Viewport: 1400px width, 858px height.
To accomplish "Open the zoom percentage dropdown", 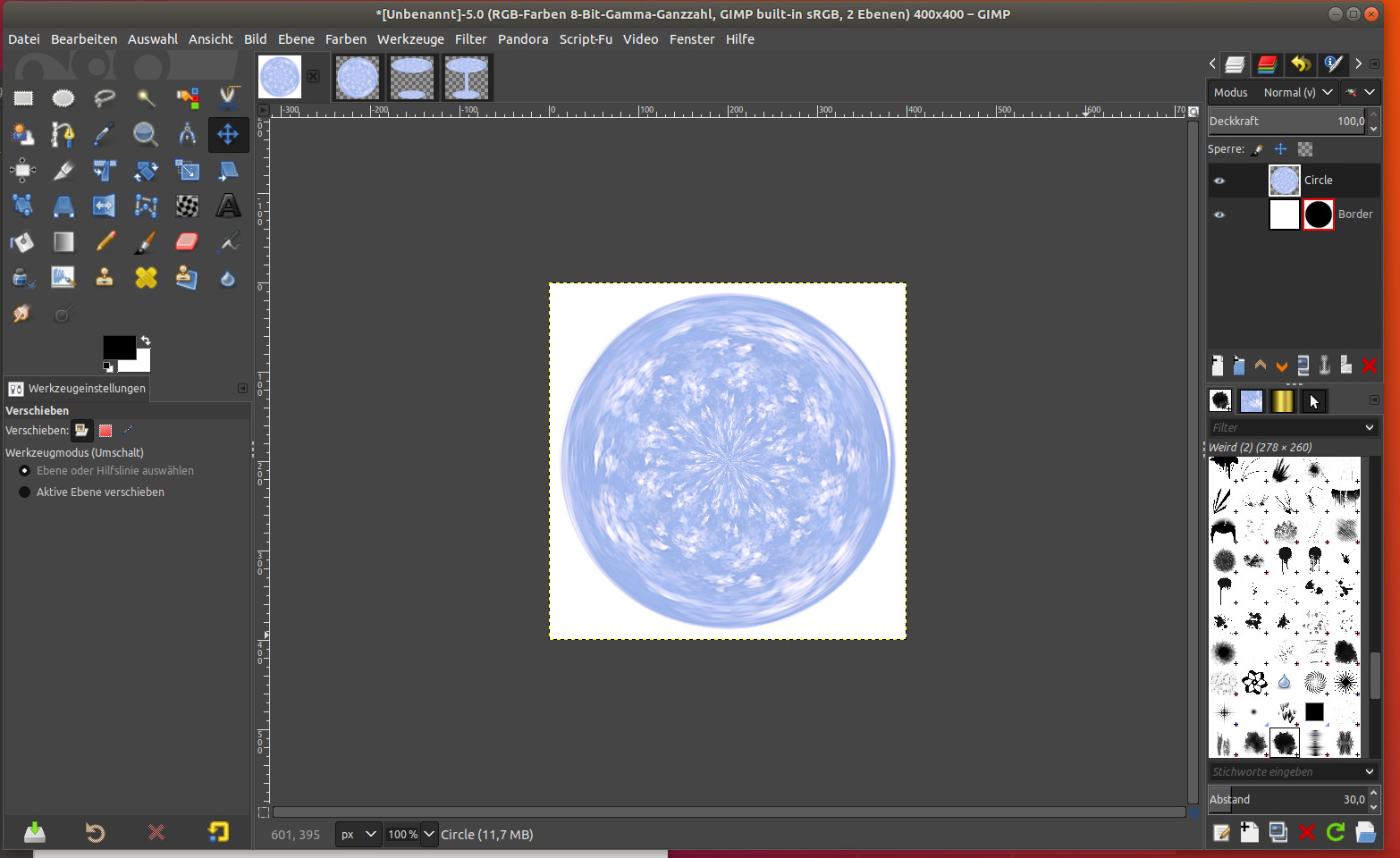I will pos(429,834).
